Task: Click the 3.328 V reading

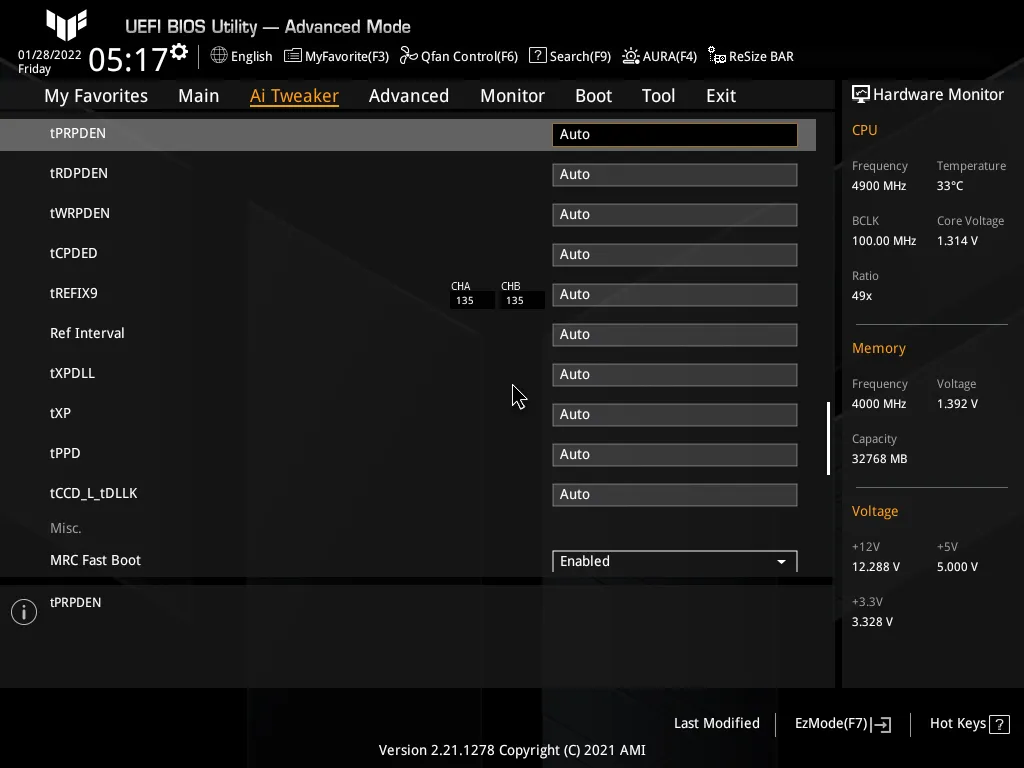Action: click(x=872, y=622)
